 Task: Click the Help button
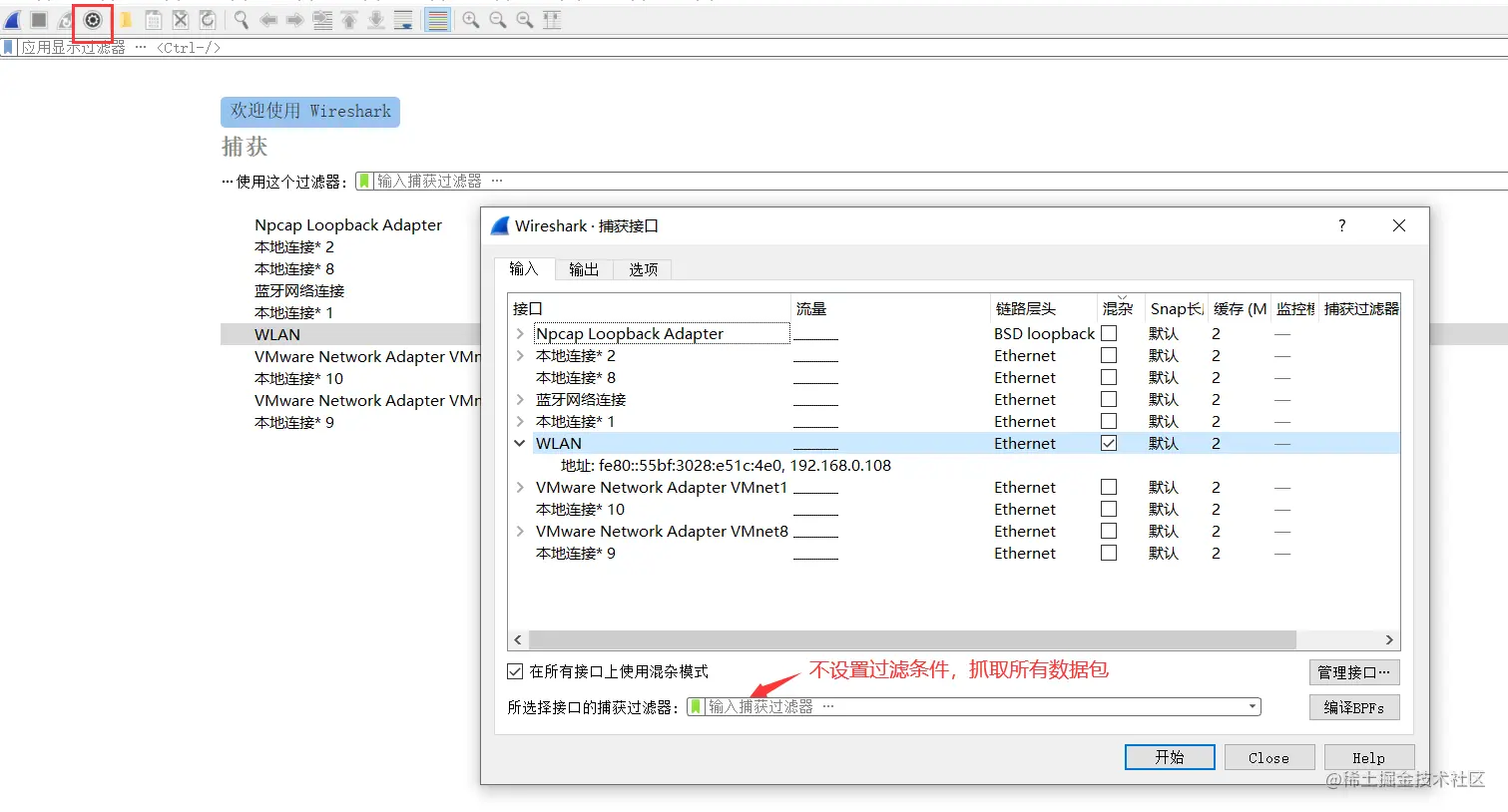[x=1368, y=757]
